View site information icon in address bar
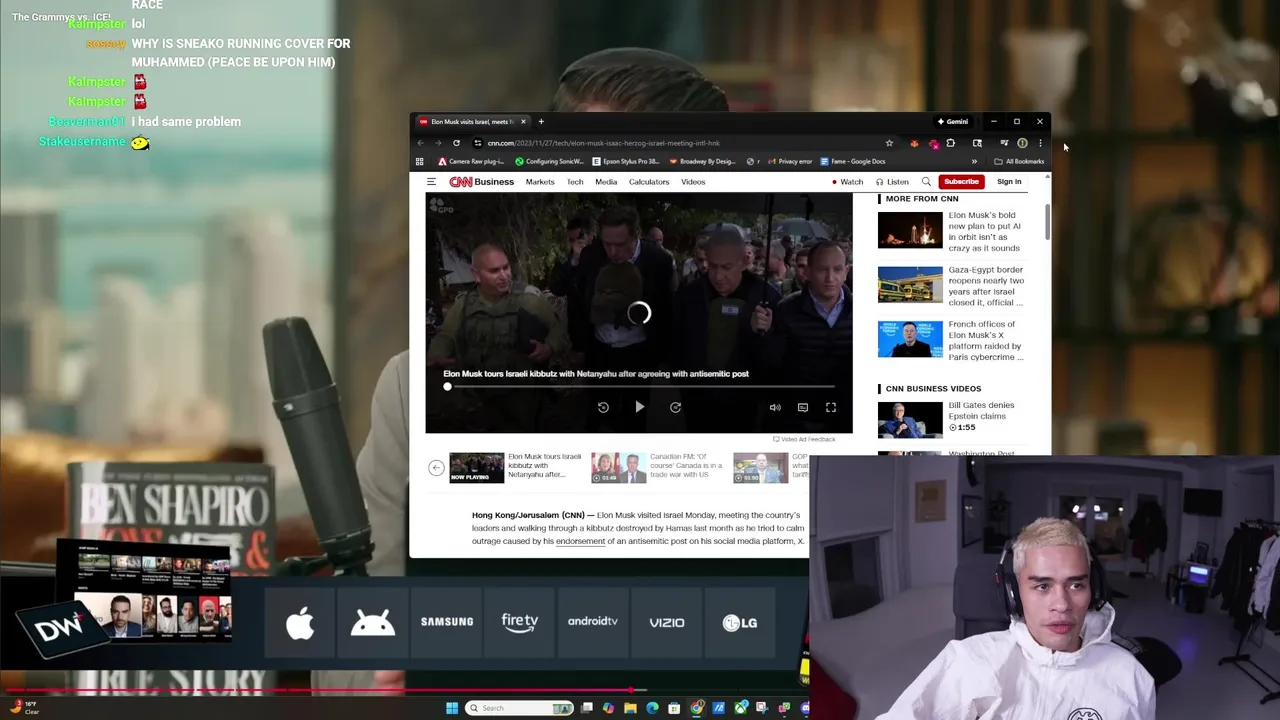The width and height of the screenshot is (1280, 720). (477, 143)
